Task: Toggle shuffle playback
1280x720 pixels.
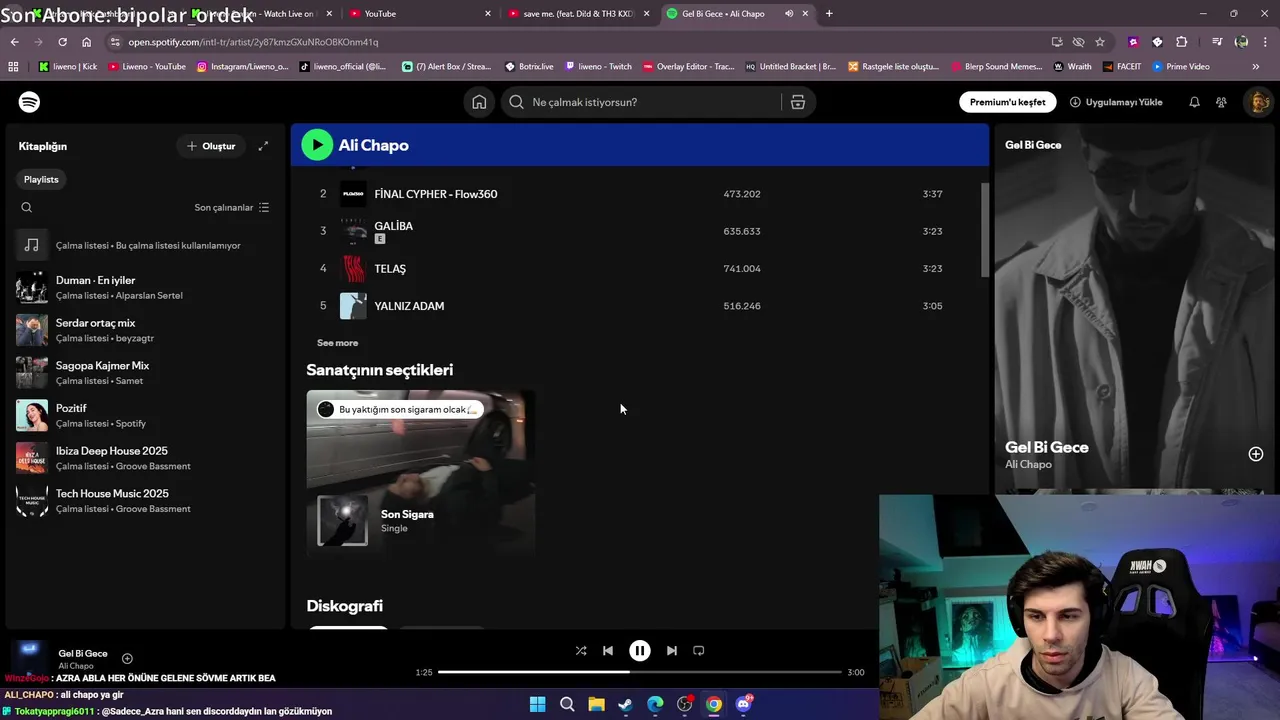Action: click(581, 650)
